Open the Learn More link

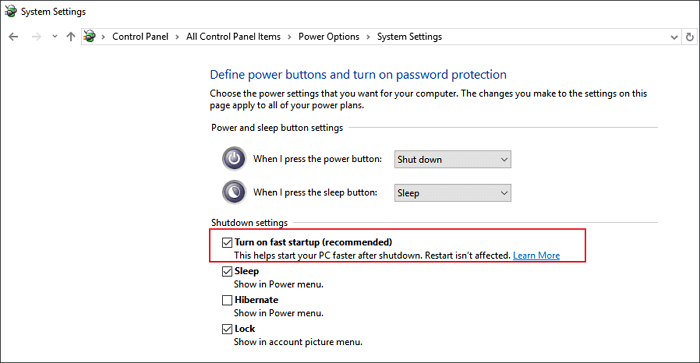[x=536, y=255]
